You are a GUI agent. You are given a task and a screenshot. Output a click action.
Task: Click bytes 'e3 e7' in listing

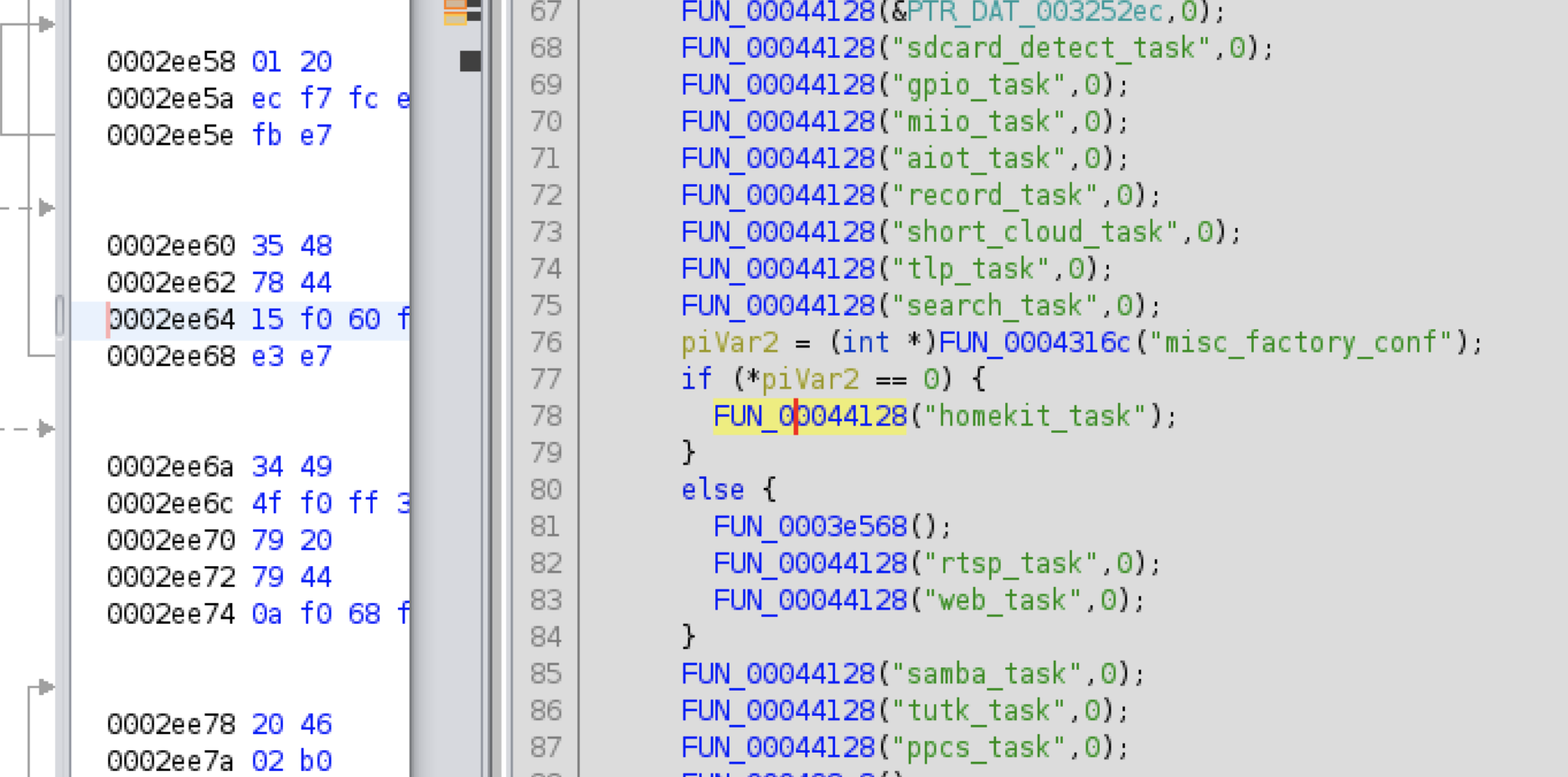291,356
